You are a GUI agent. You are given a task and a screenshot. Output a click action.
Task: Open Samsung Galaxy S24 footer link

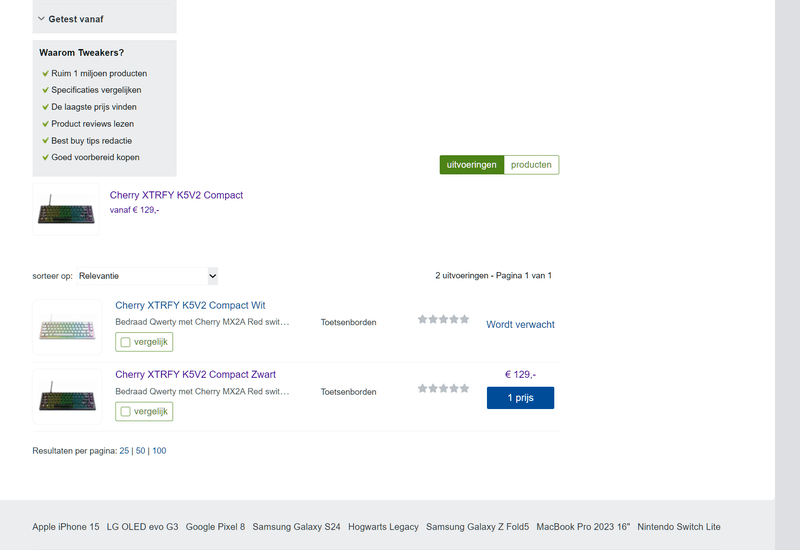(x=296, y=527)
